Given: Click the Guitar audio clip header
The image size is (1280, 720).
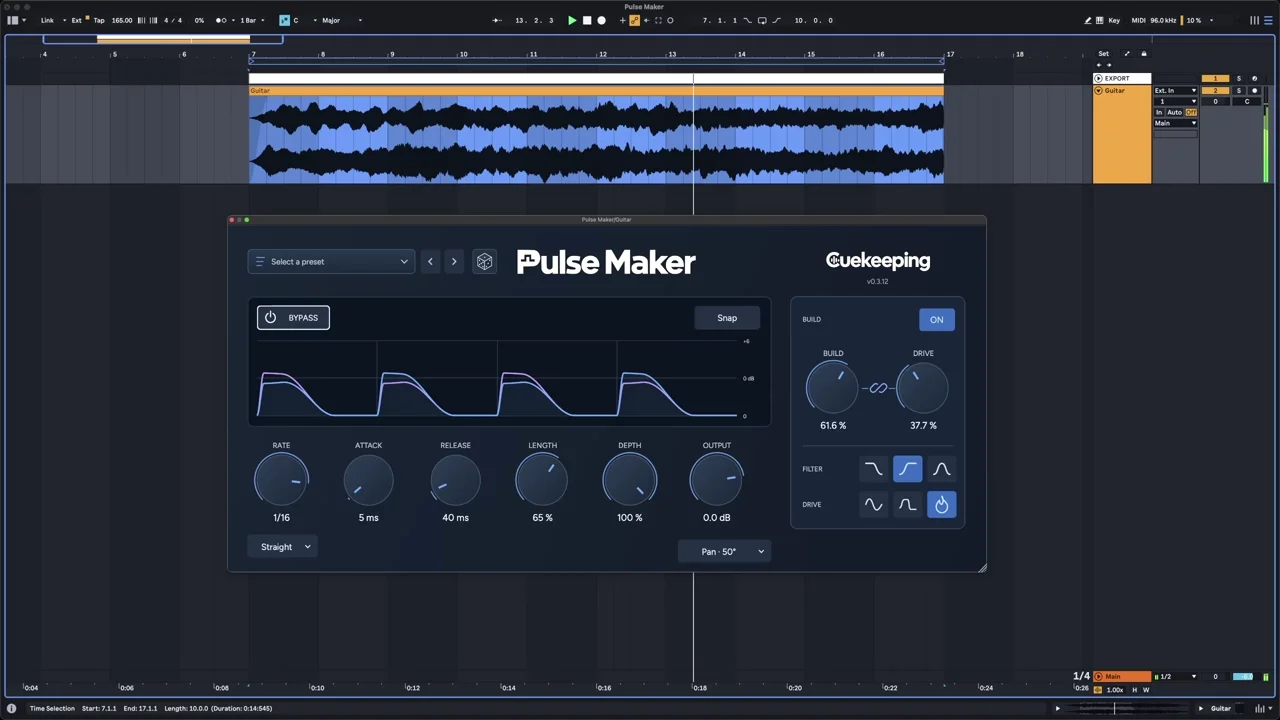Looking at the screenshot, I should 596,91.
